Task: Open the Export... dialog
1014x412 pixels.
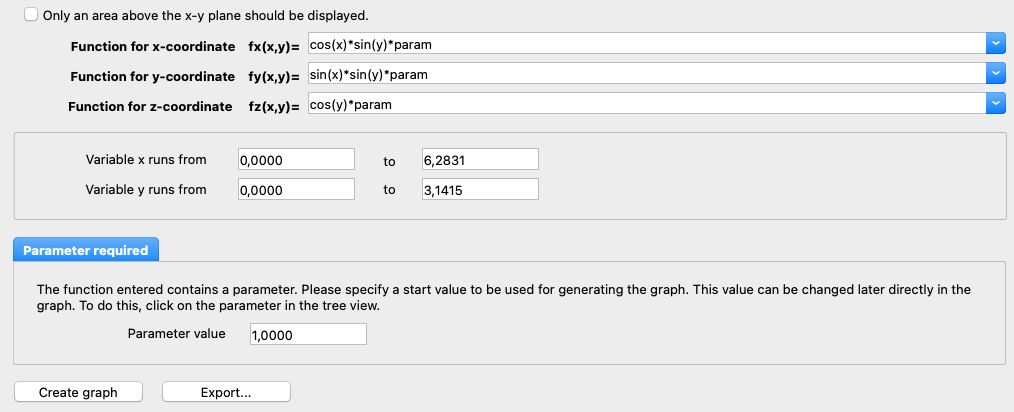Action: [226, 392]
